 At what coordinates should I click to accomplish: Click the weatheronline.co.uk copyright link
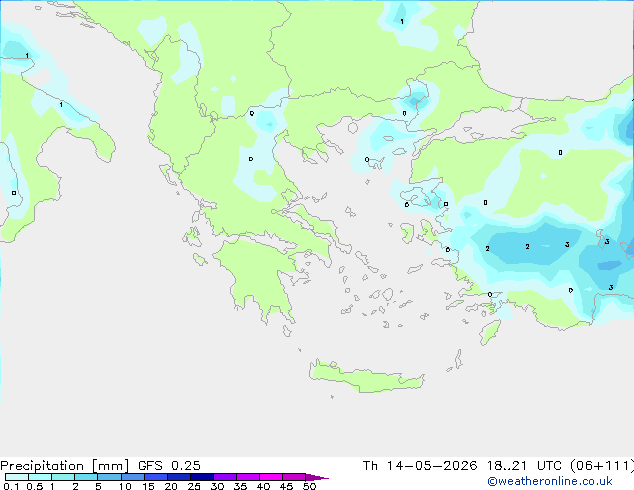[x=550, y=481]
